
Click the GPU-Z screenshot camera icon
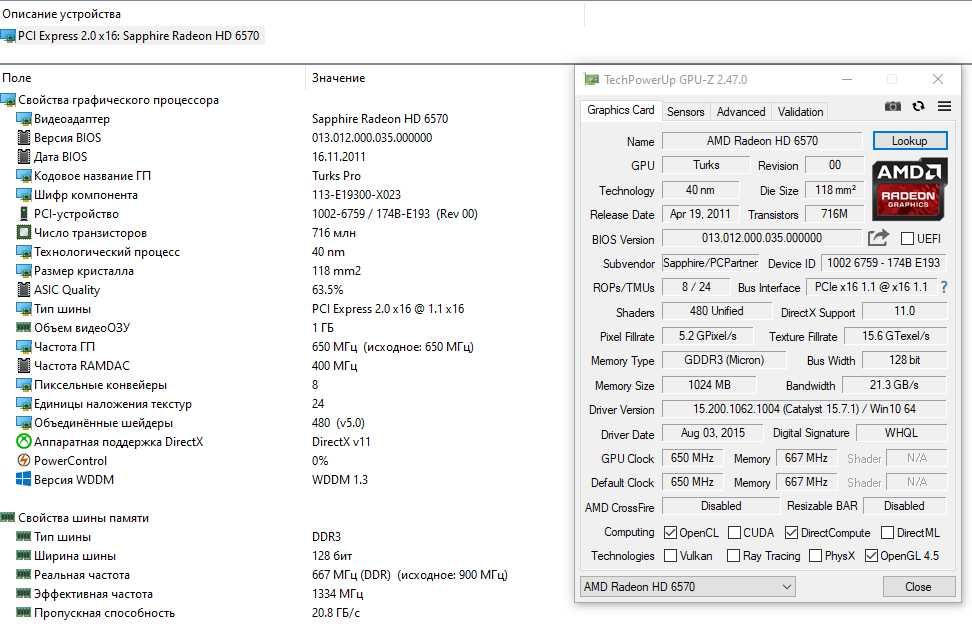coord(893,107)
